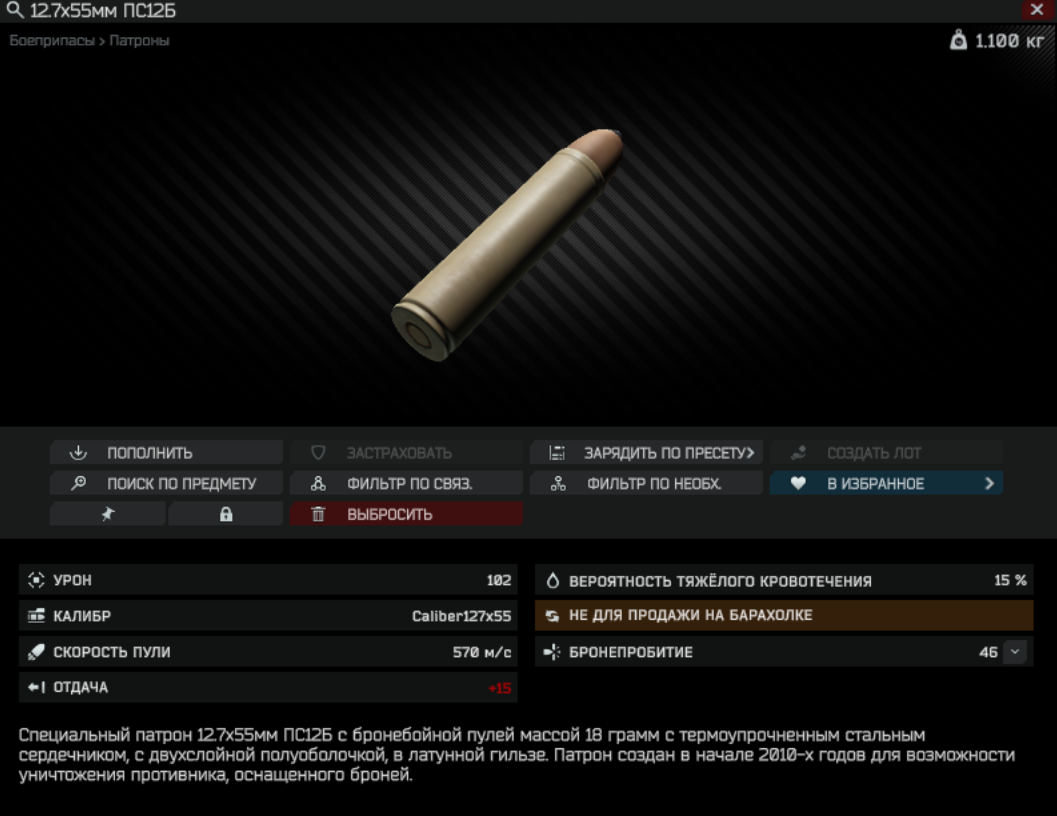Click the ЗАСТРАХОВАТЬ shield icon
The image size is (1057, 816).
coord(318,453)
